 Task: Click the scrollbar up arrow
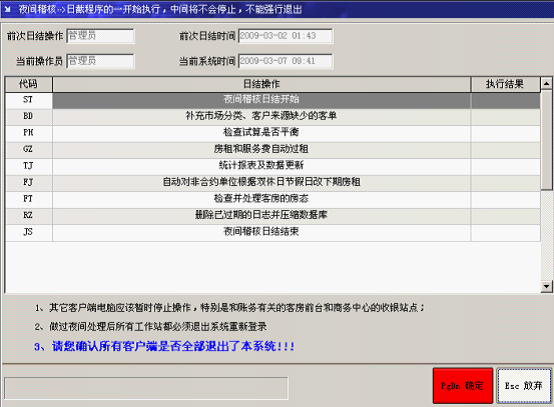pyautogui.click(x=546, y=84)
